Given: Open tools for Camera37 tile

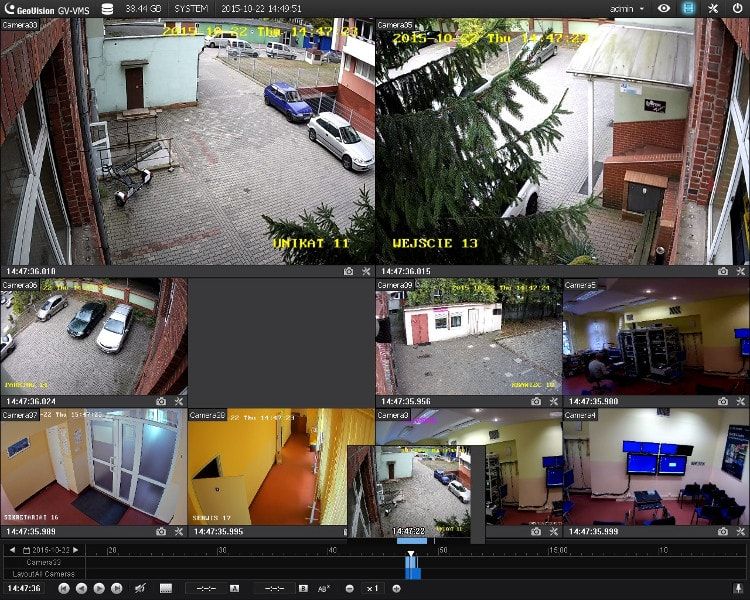Looking at the screenshot, I should [x=179, y=532].
